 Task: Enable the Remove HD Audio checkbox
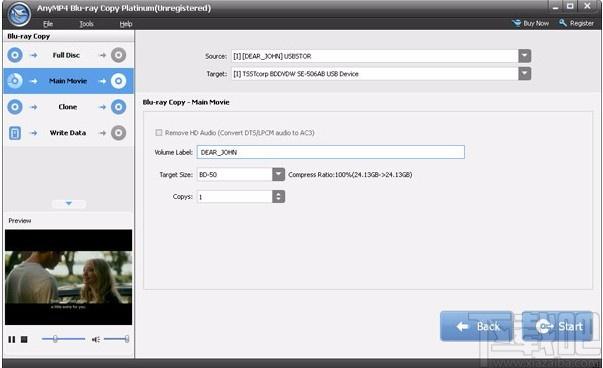tap(158, 133)
